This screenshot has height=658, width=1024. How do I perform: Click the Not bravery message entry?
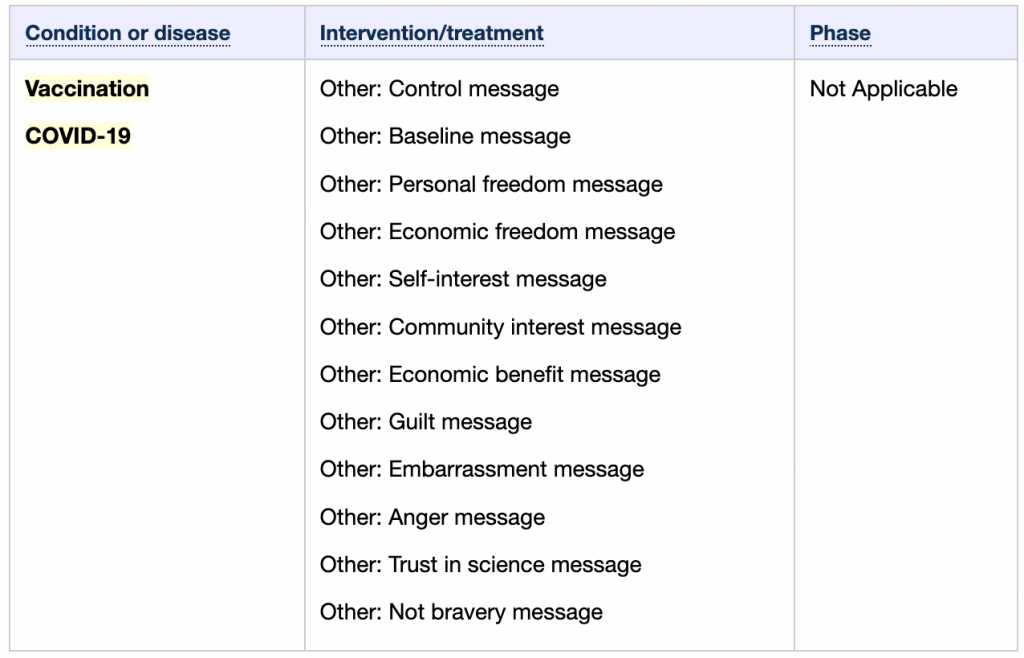pyautogui.click(x=461, y=612)
